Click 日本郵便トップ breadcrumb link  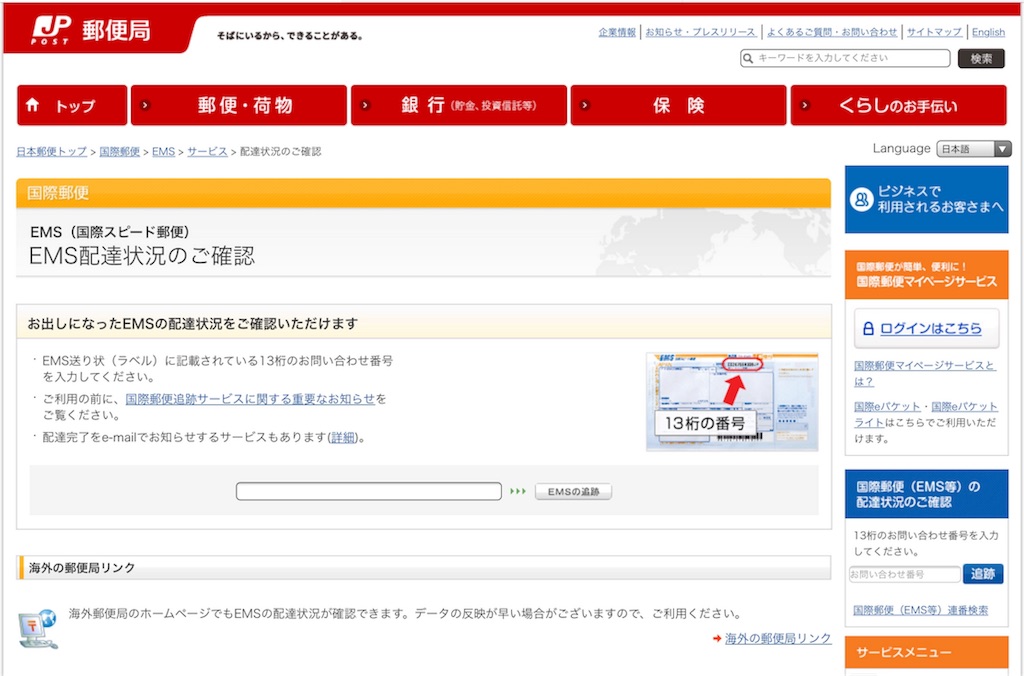(x=52, y=152)
